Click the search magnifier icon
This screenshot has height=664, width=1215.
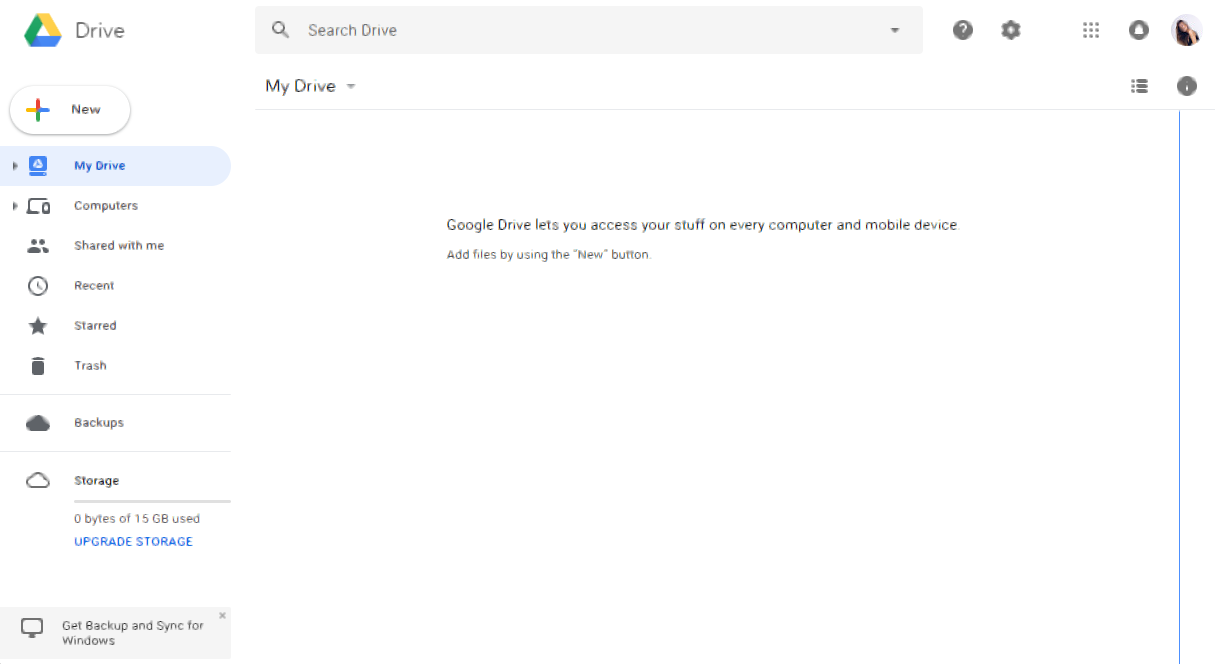[281, 30]
